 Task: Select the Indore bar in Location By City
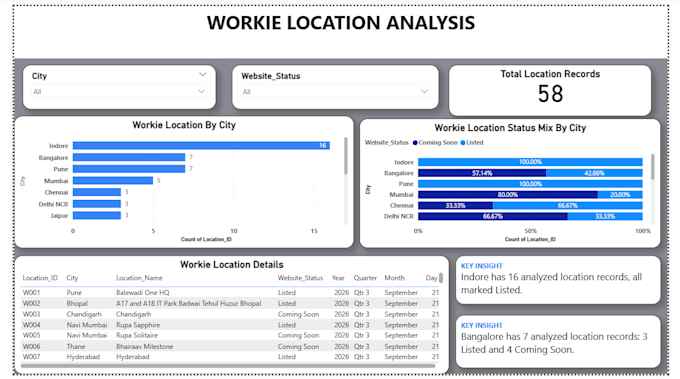click(x=201, y=146)
